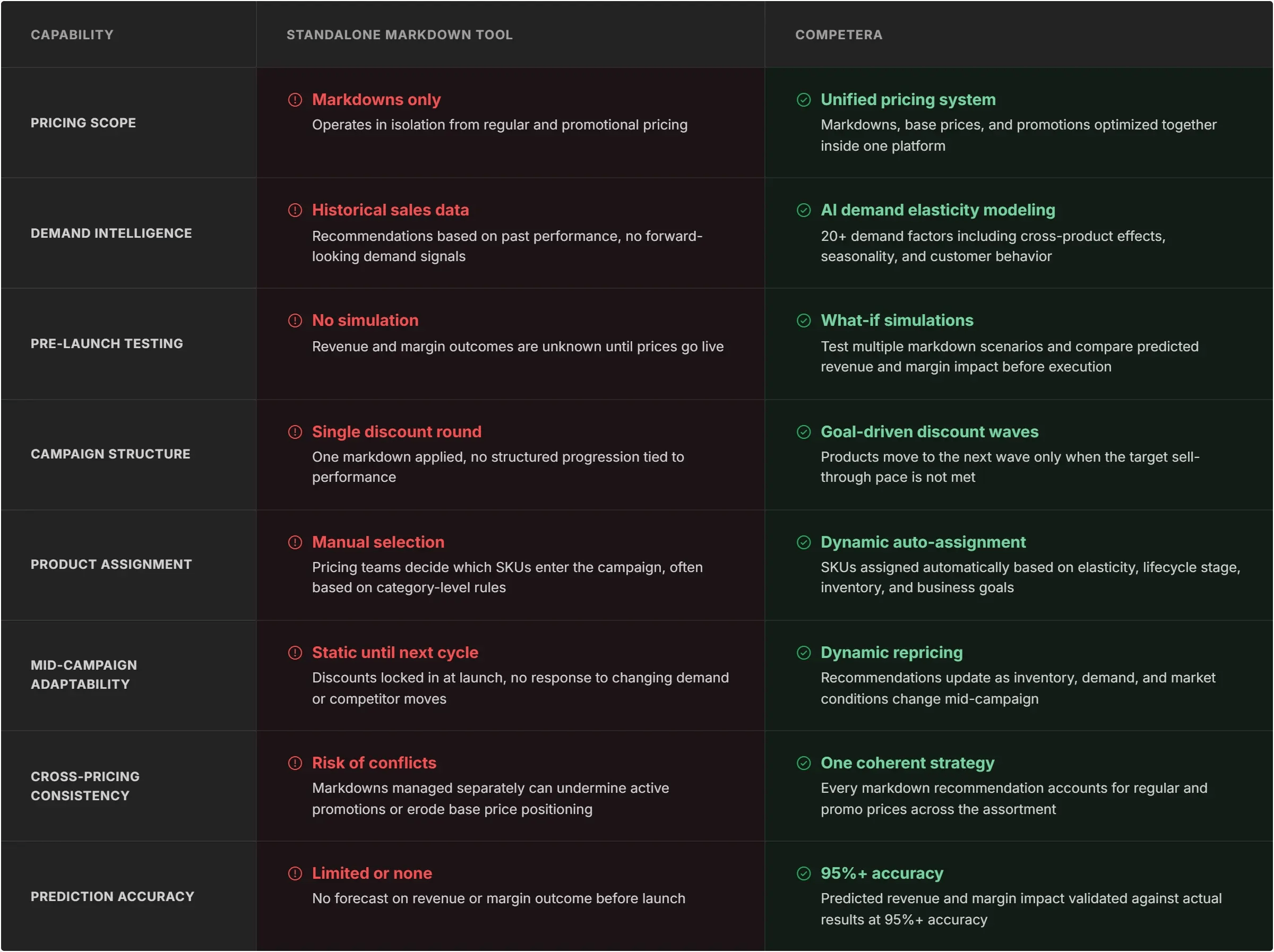Click text starting 'Recommendations based on past performance'
This screenshot has width=1274, height=952.
507,246
